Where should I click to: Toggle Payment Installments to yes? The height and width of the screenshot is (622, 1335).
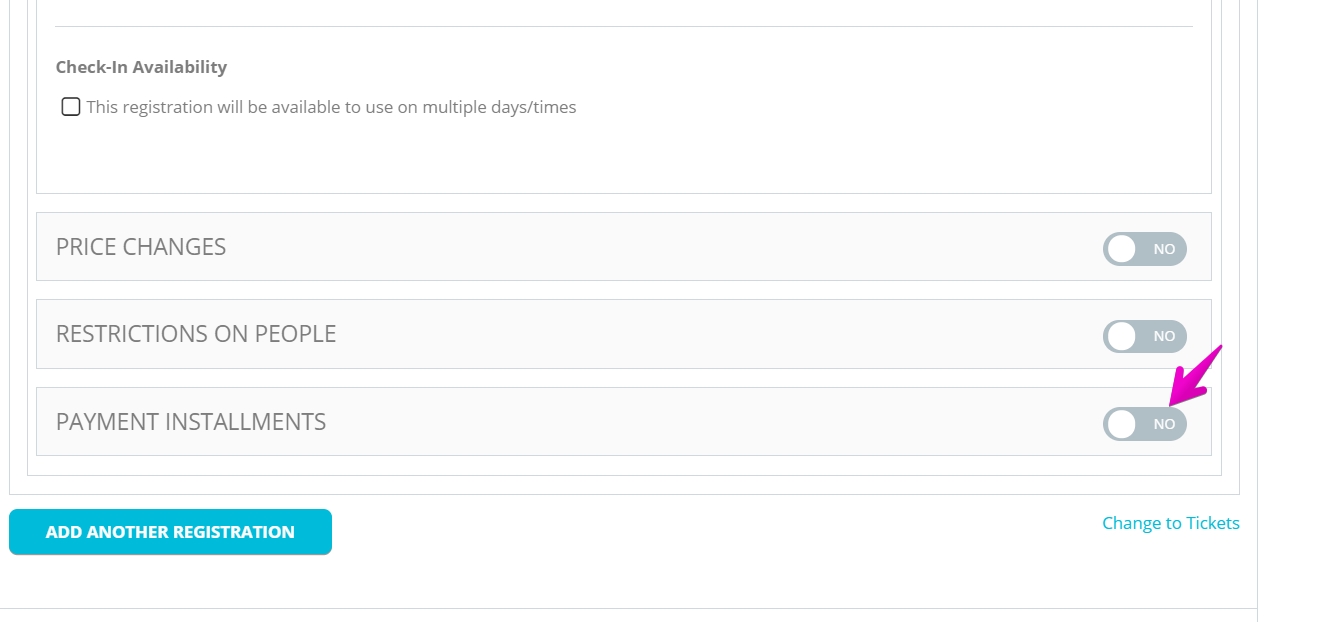[x=1145, y=424]
